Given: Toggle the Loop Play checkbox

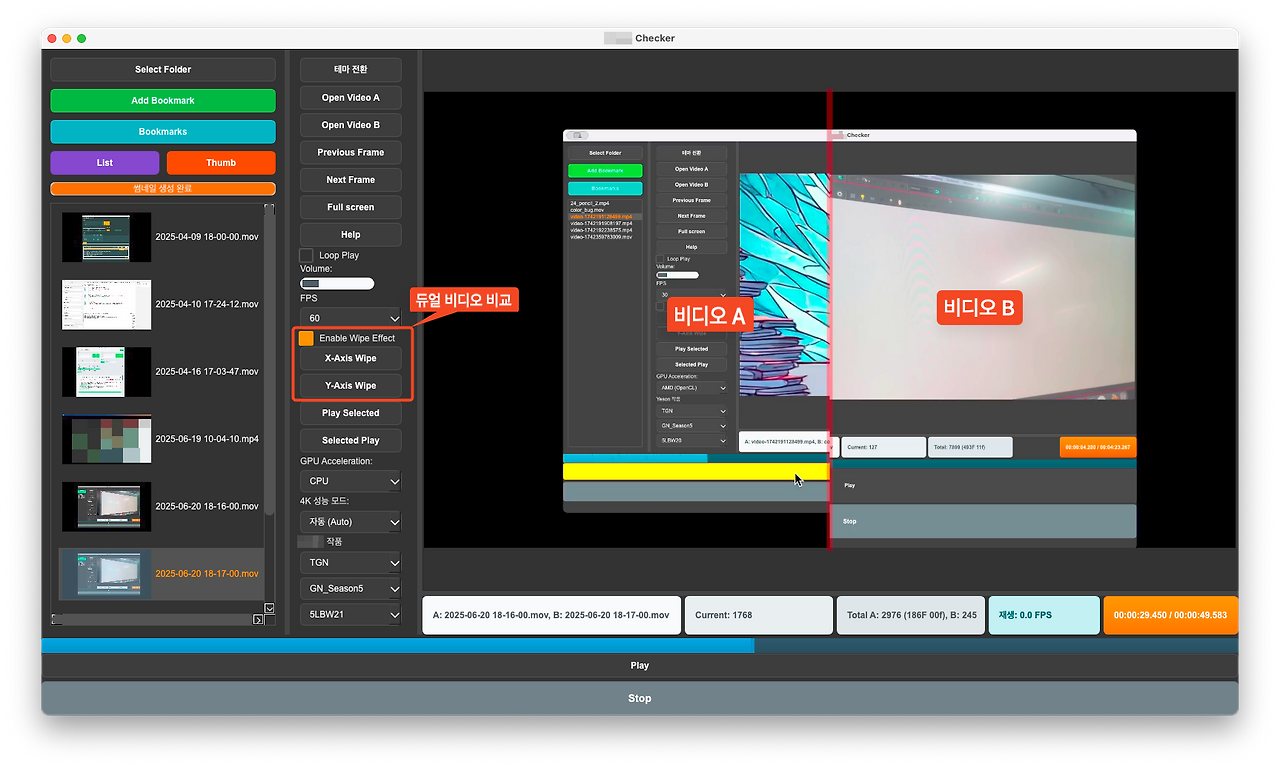Looking at the screenshot, I should pos(307,256).
